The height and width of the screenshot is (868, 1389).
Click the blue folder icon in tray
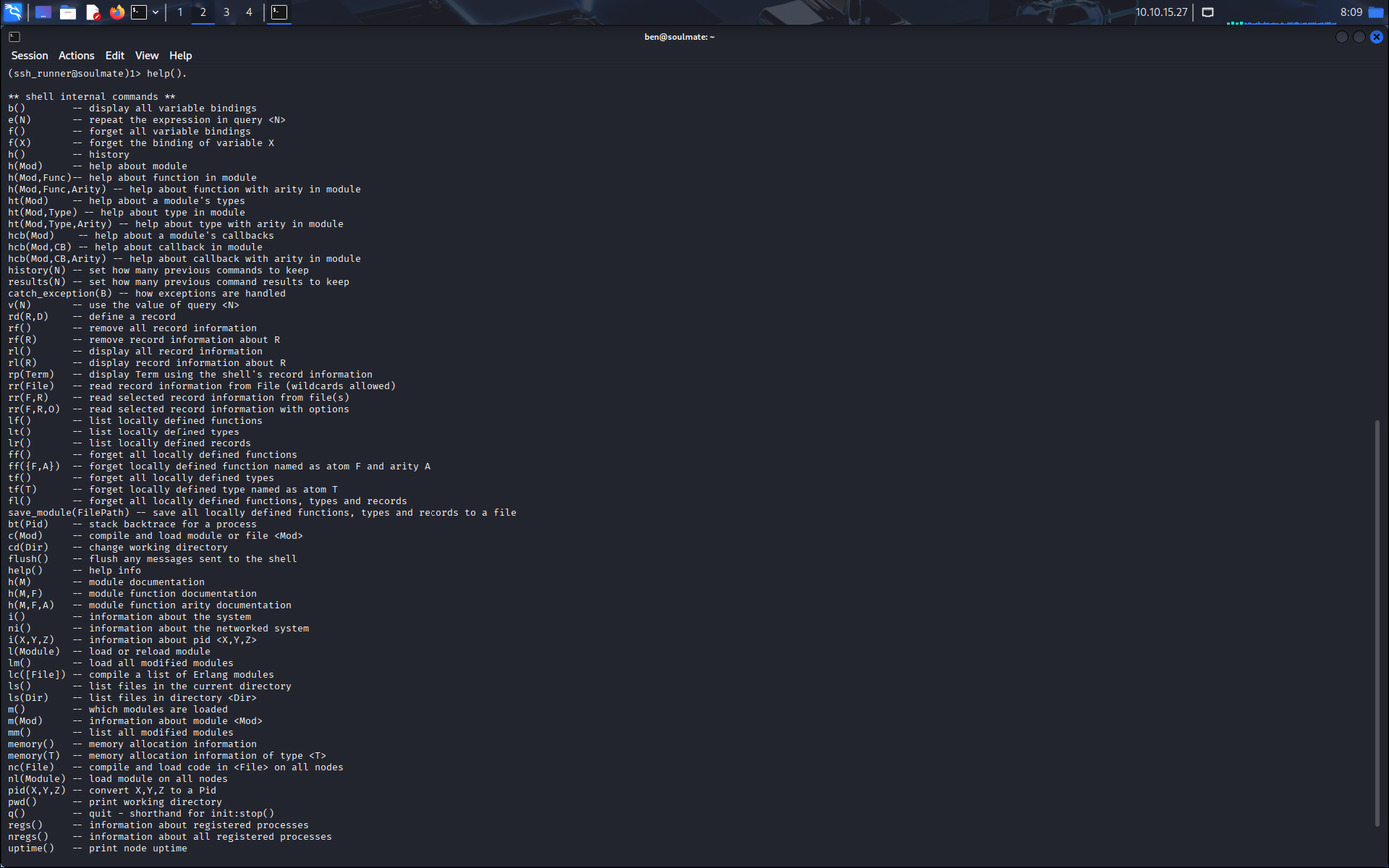click(1376, 12)
